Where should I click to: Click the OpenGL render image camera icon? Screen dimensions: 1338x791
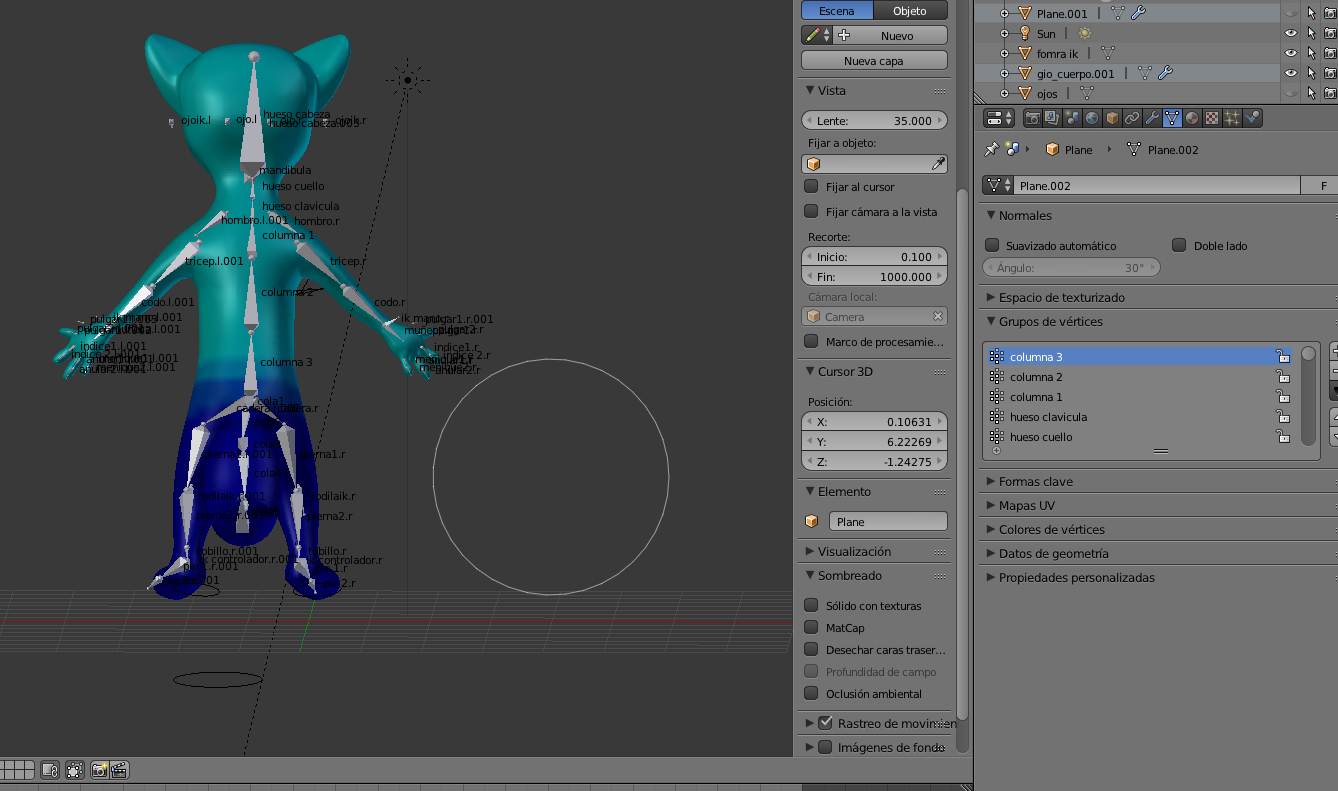100,770
